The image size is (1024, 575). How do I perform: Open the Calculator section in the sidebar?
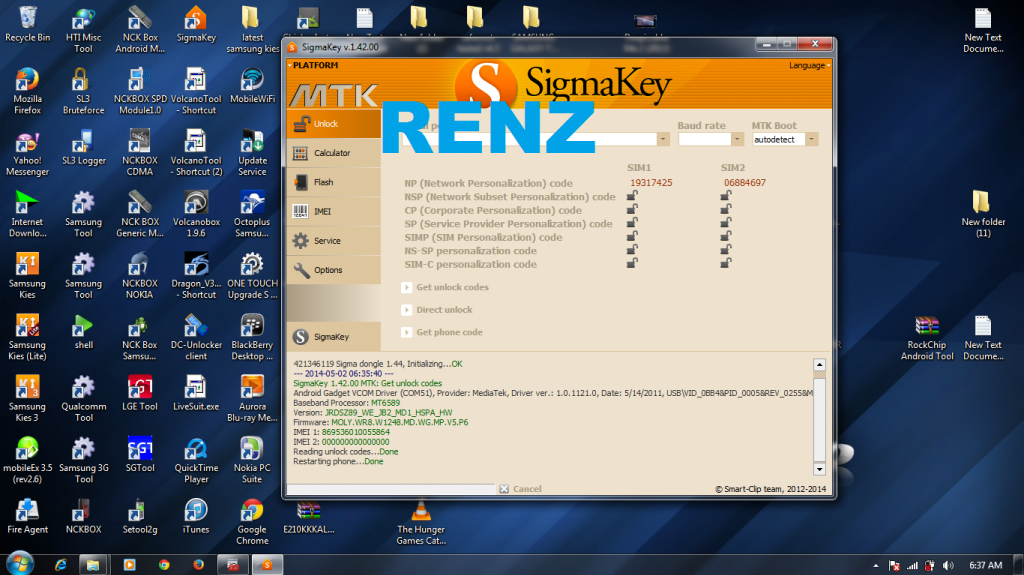pyautogui.click(x=331, y=153)
